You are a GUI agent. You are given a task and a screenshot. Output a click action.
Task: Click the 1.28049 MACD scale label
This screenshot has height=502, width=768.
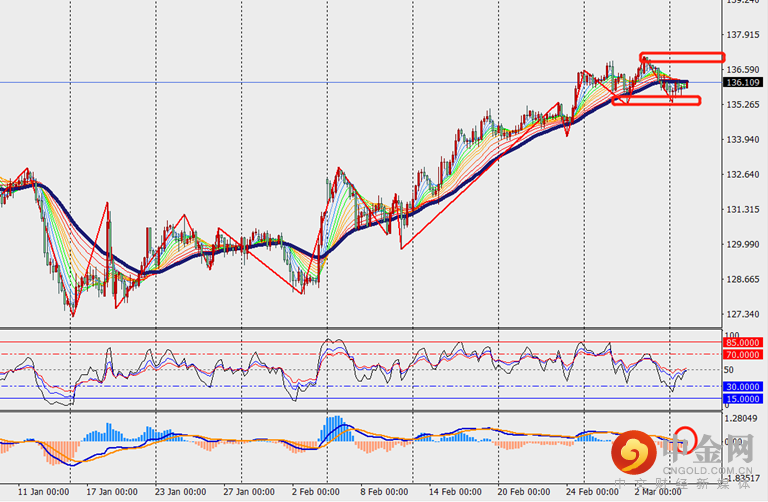tap(744, 419)
